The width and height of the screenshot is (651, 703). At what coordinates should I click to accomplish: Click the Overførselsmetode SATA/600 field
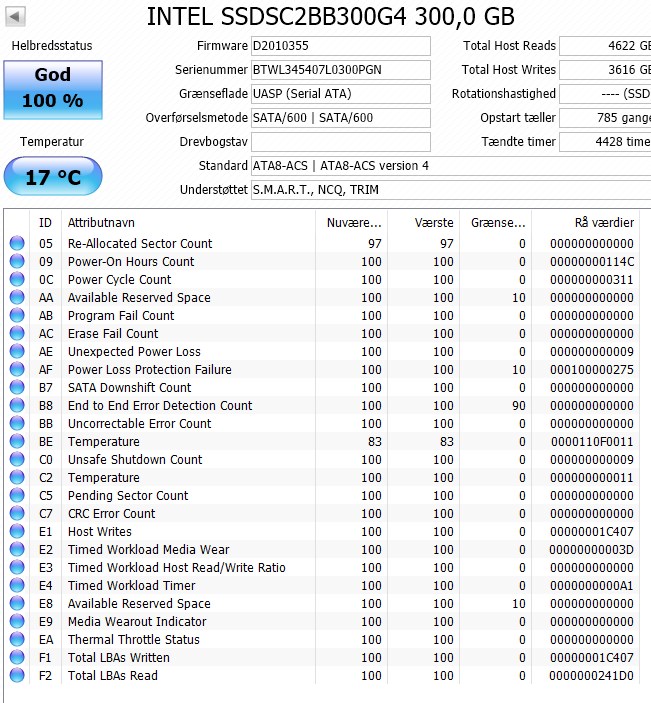click(340, 118)
